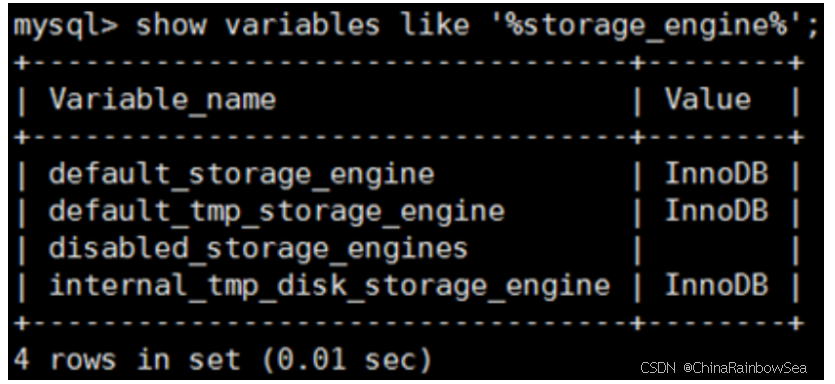Click the top table border line
The width and height of the screenshot is (835, 384).
408,63
